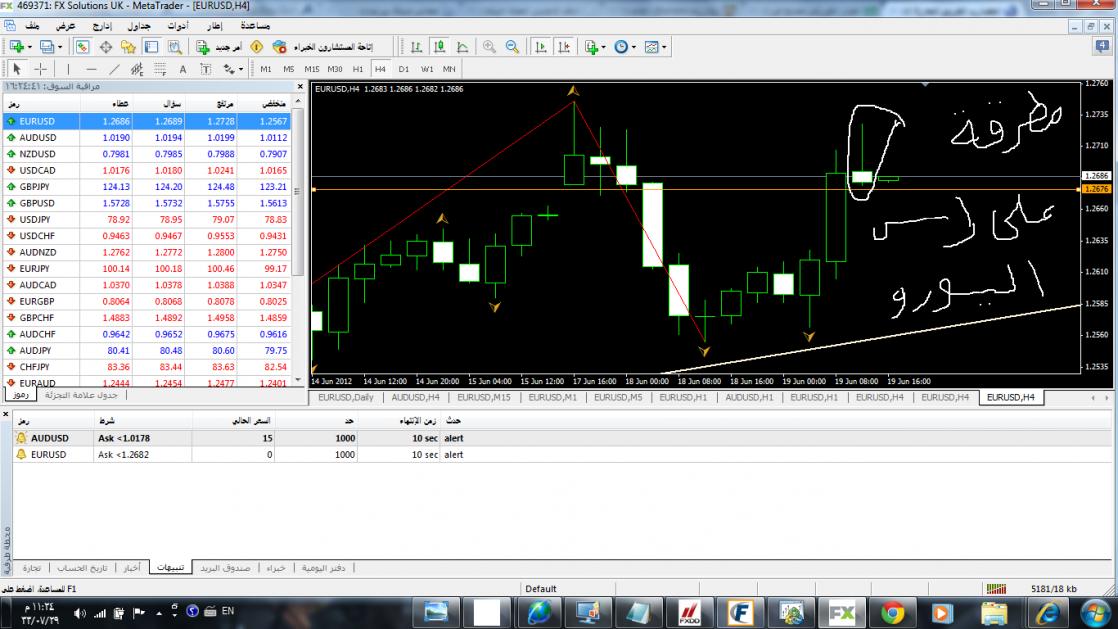Close the Market Watch panel

(x=300, y=86)
